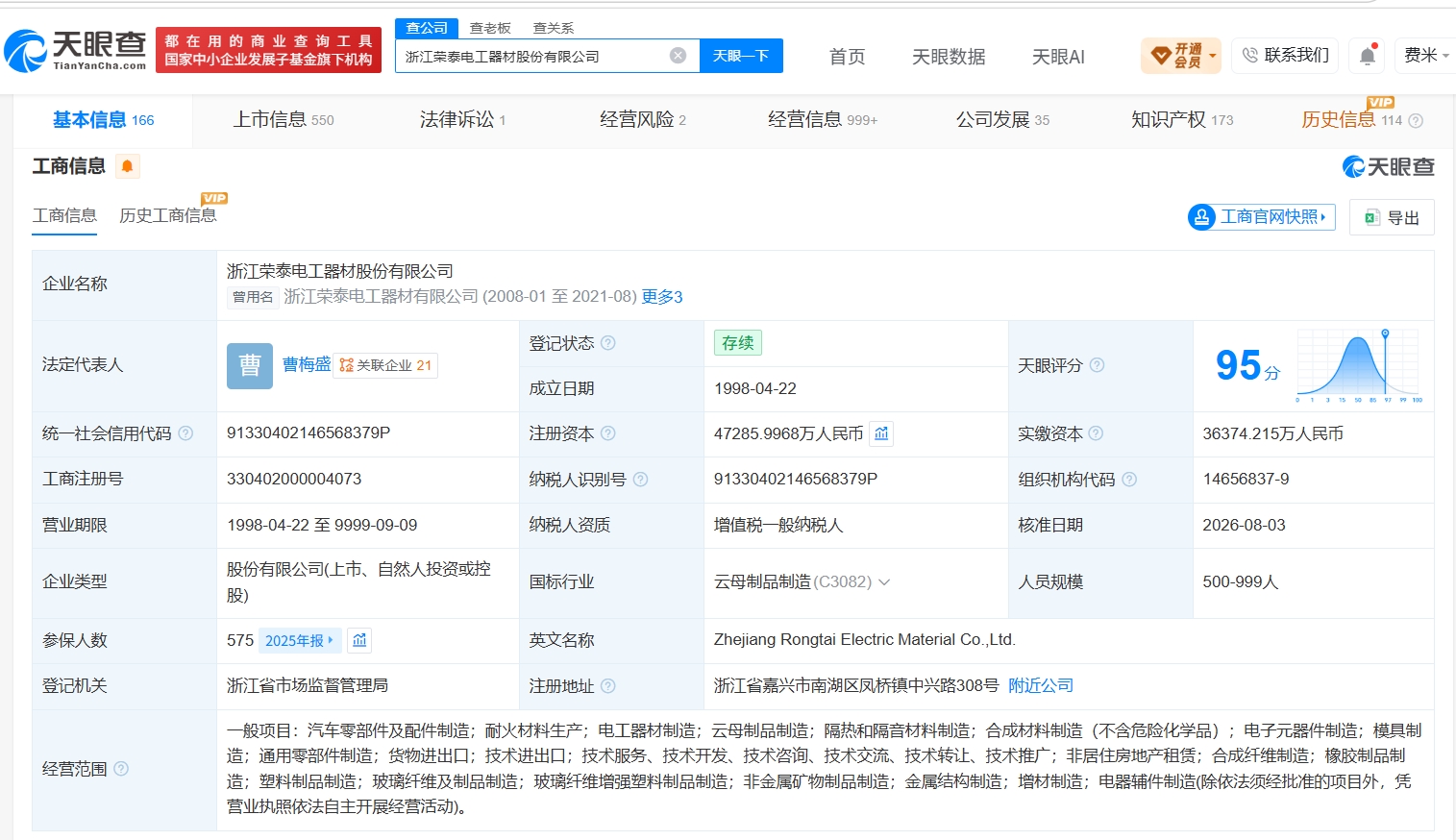Image resolution: width=1456 pixels, height=840 pixels.
Task: Select the 经营信息 tab
Action: point(823,120)
